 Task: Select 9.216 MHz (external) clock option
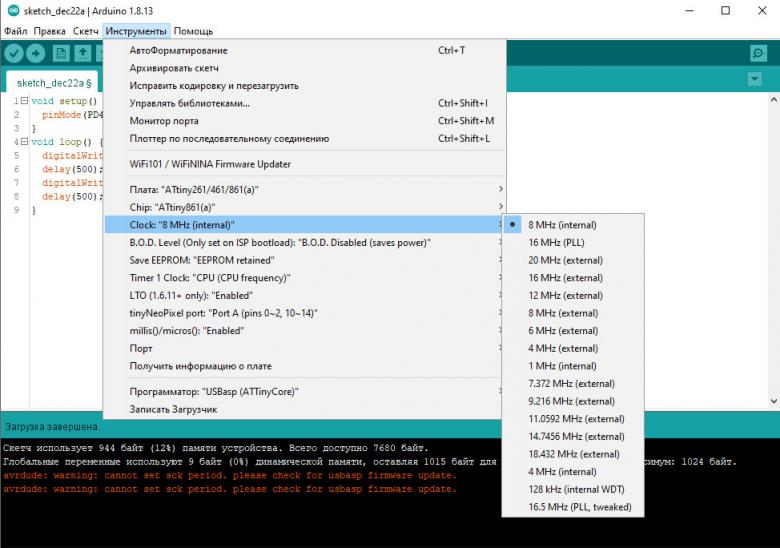pos(573,401)
